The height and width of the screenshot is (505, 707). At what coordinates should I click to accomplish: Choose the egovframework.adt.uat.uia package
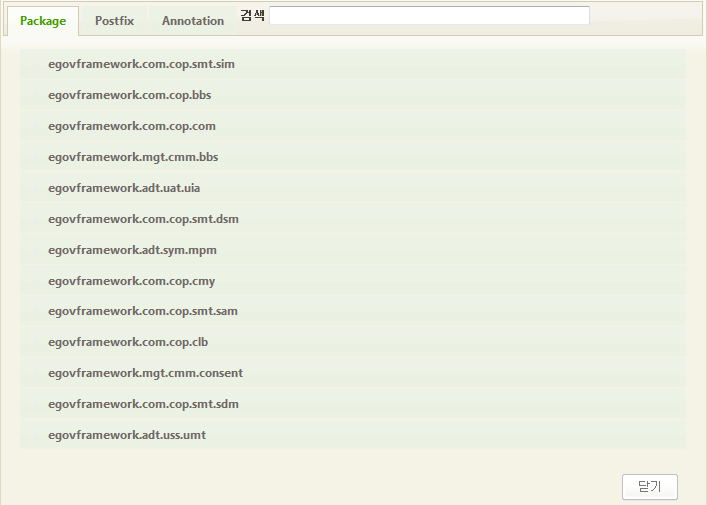pyautogui.click(x=131, y=188)
